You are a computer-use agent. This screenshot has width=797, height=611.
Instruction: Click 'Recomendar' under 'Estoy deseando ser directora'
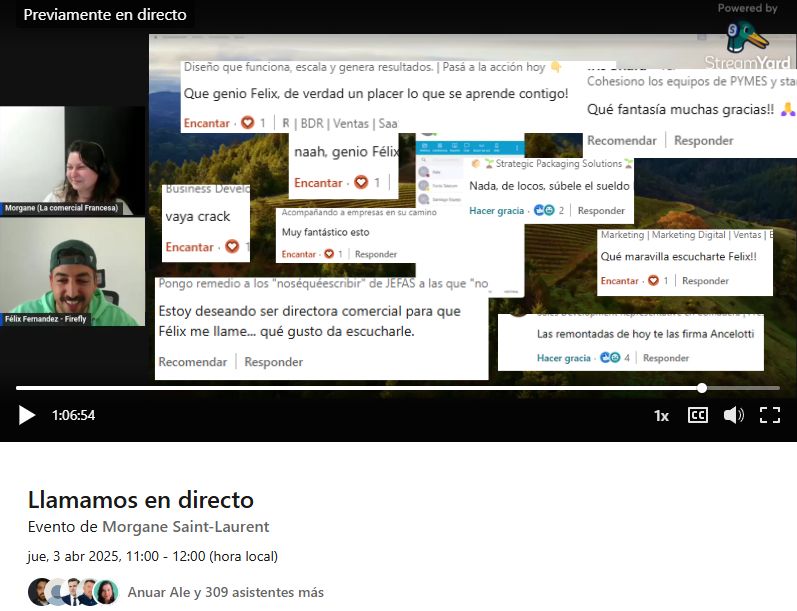click(x=193, y=362)
